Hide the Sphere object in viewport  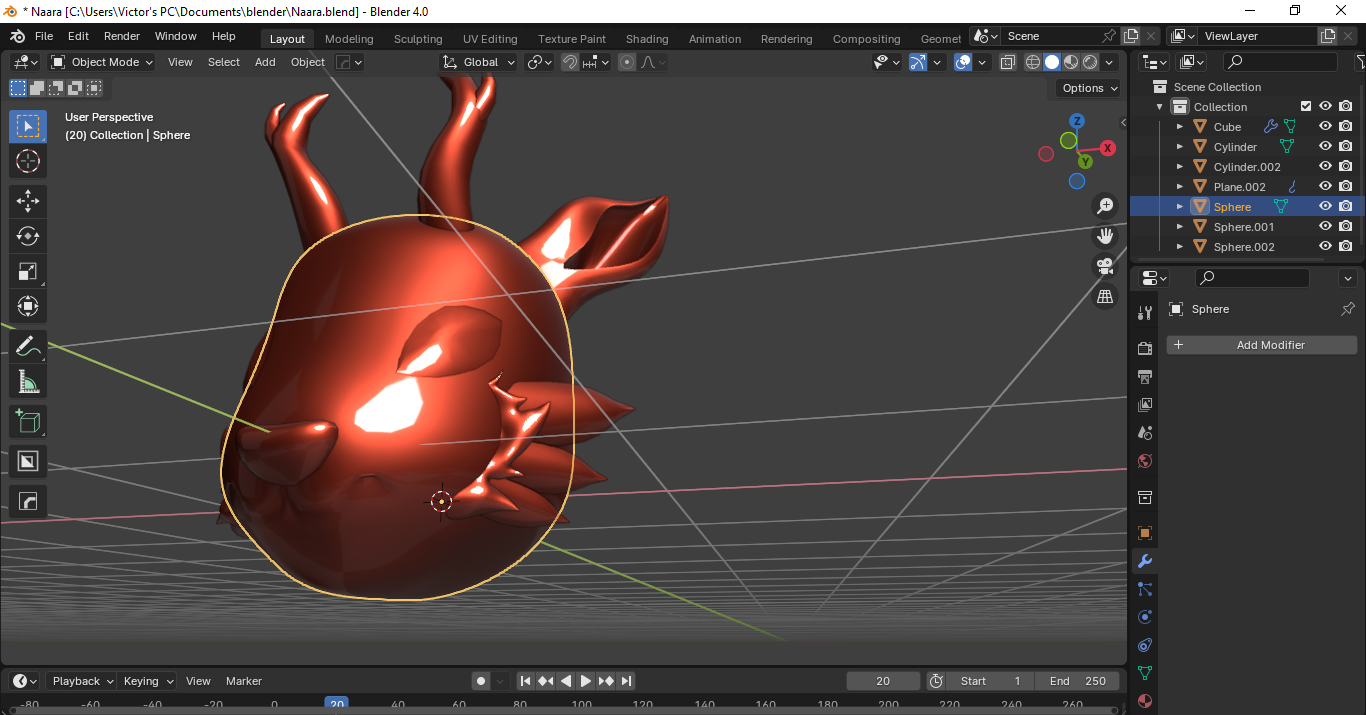1325,206
